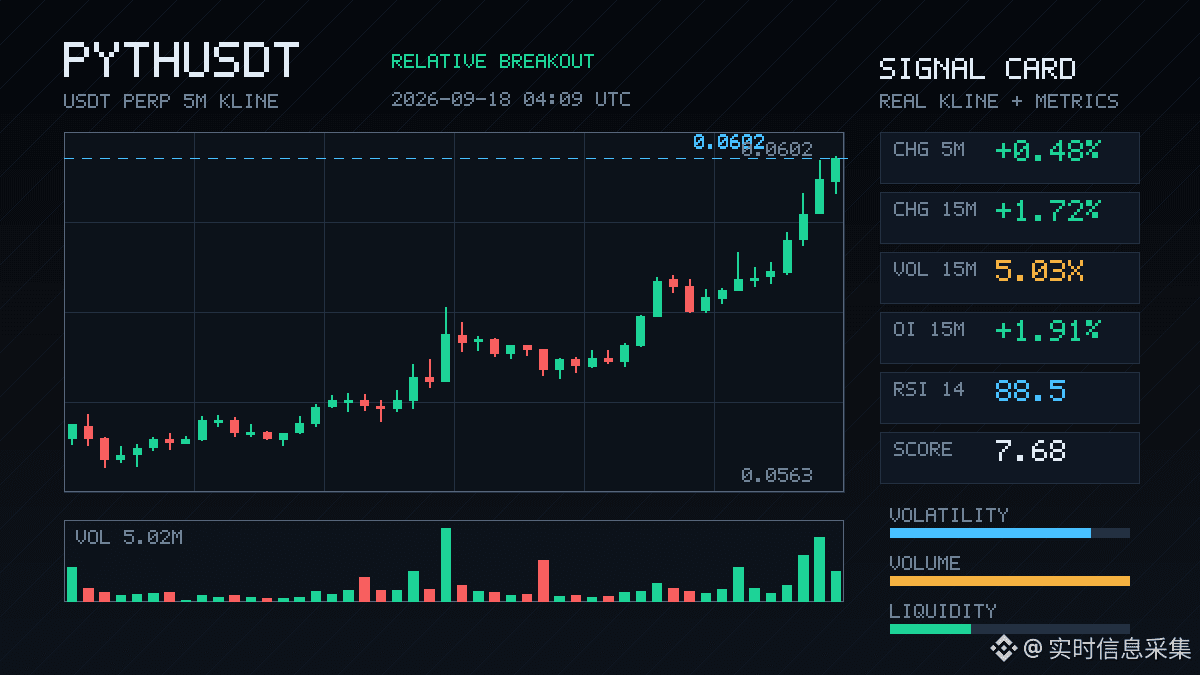Click the 0.0602 blue price label
Screen dimensions: 1200x675
click(x=728, y=142)
